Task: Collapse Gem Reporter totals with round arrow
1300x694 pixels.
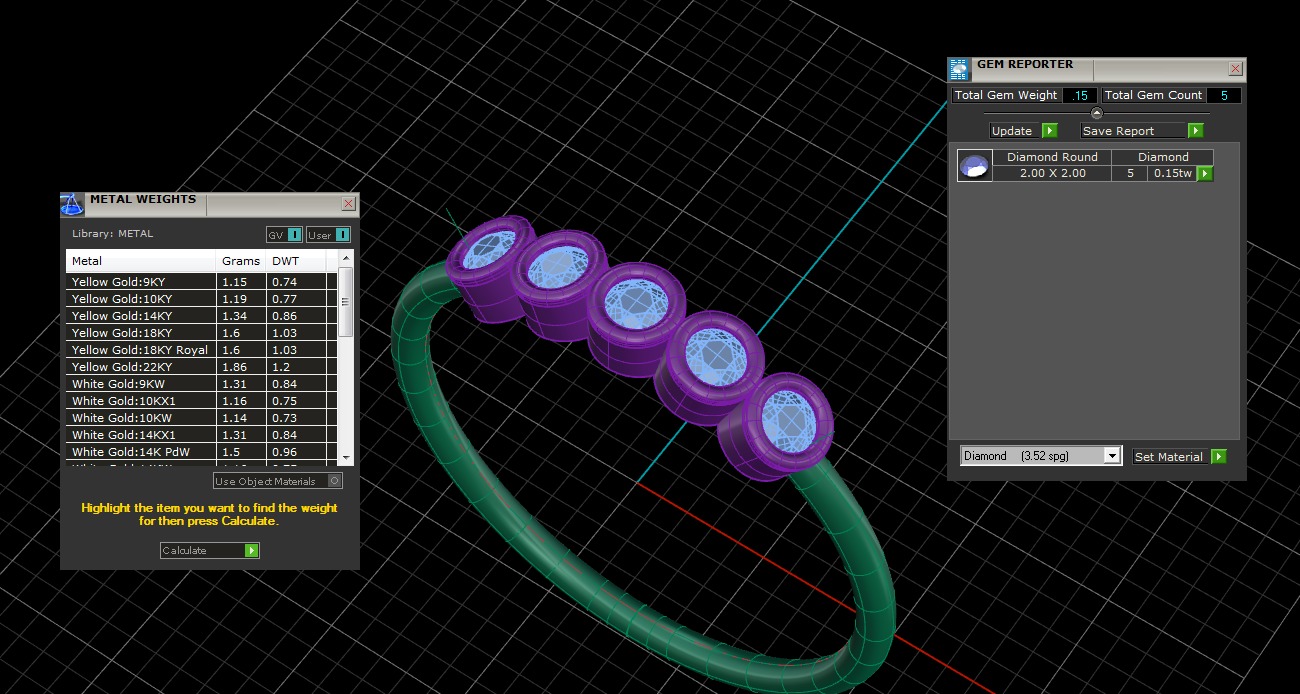Action: tap(1096, 113)
